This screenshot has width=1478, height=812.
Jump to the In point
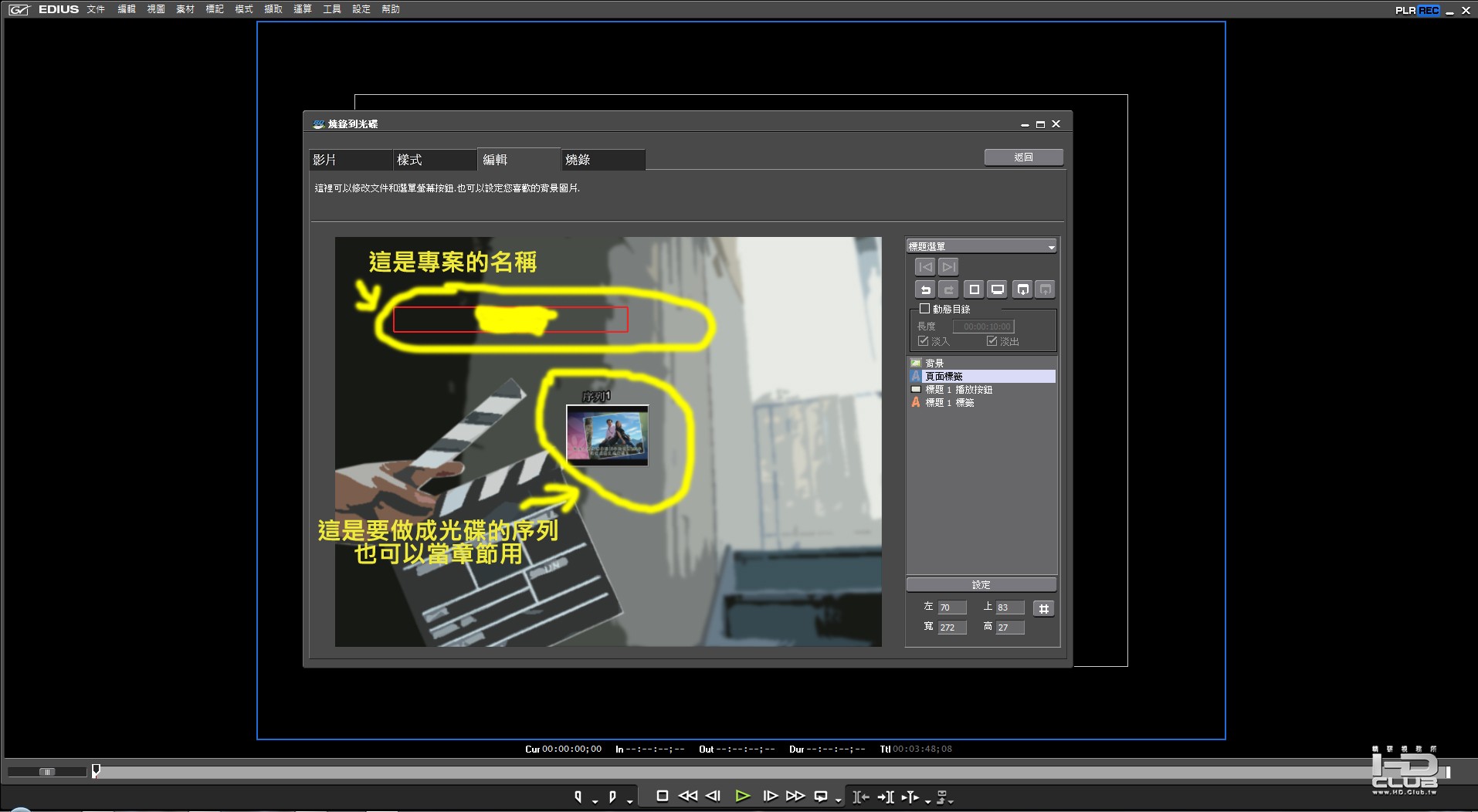[861, 797]
